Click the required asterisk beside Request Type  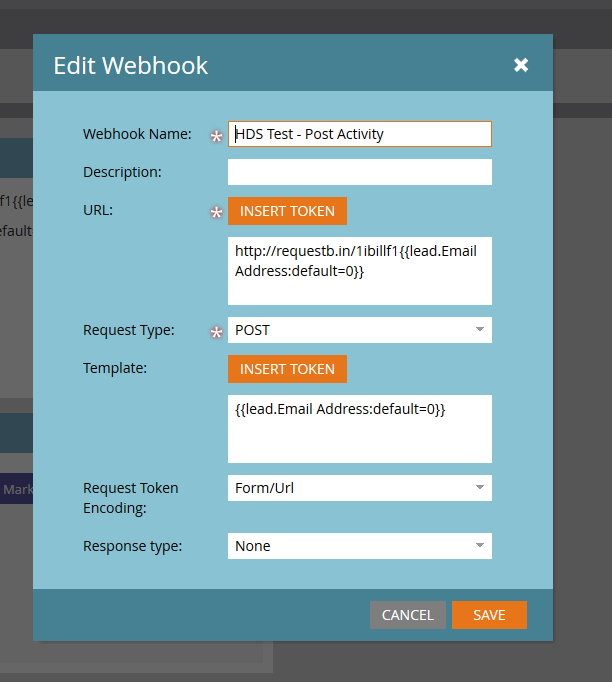[x=215, y=332]
